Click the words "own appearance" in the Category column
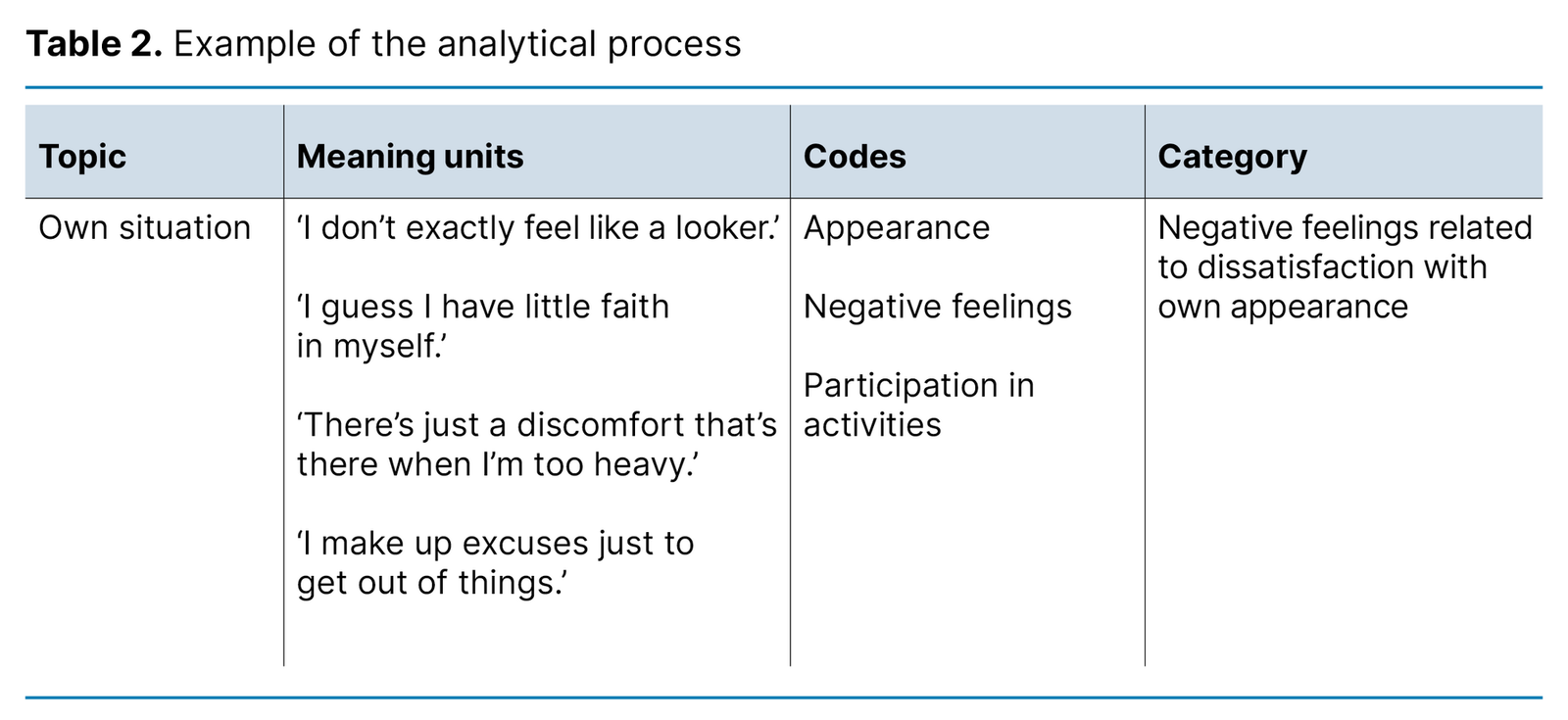 1282,307
